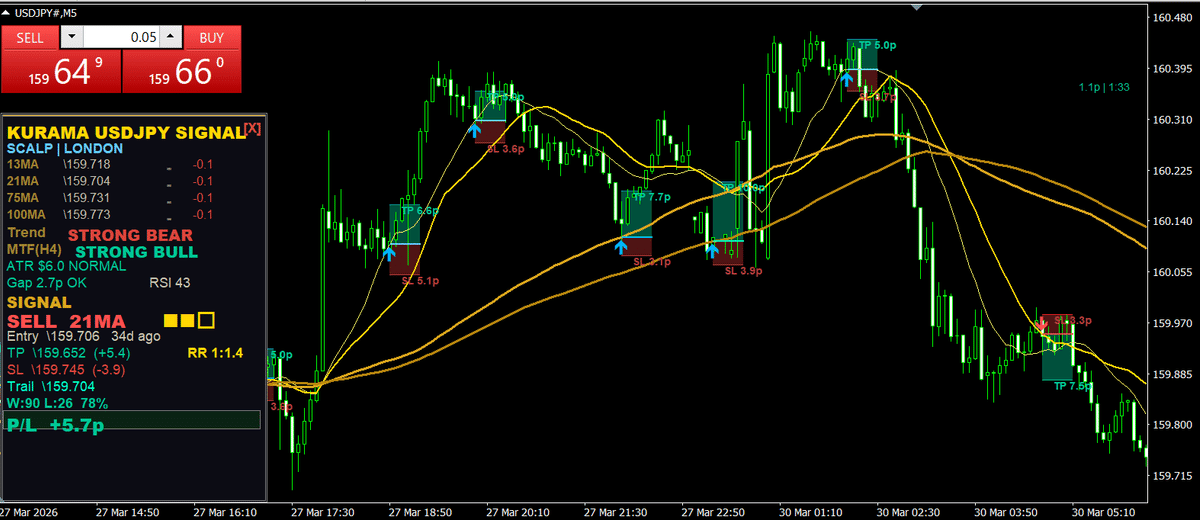The height and width of the screenshot is (520, 1200).
Task: Click the 159.649 sell price tile
Action: (x=61, y=72)
